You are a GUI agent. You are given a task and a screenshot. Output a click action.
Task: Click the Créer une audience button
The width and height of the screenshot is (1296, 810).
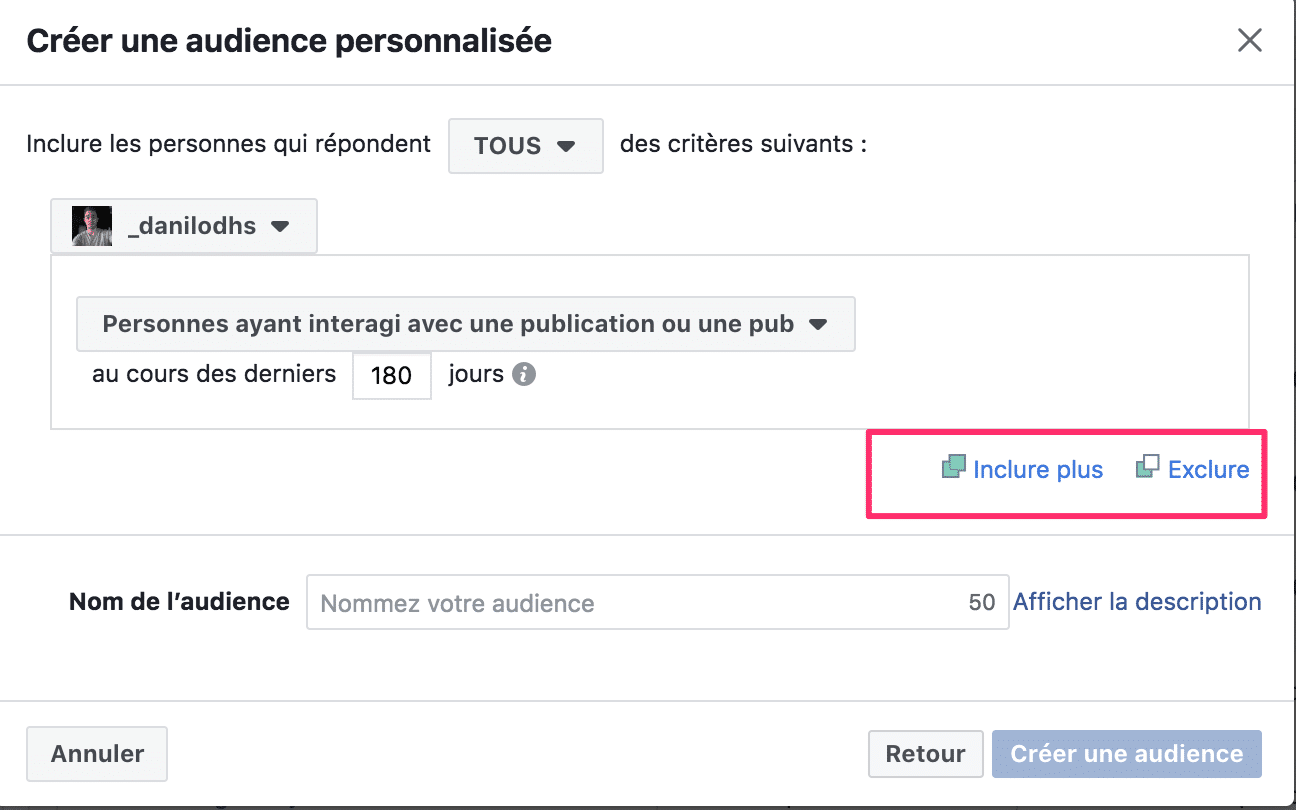(1127, 754)
